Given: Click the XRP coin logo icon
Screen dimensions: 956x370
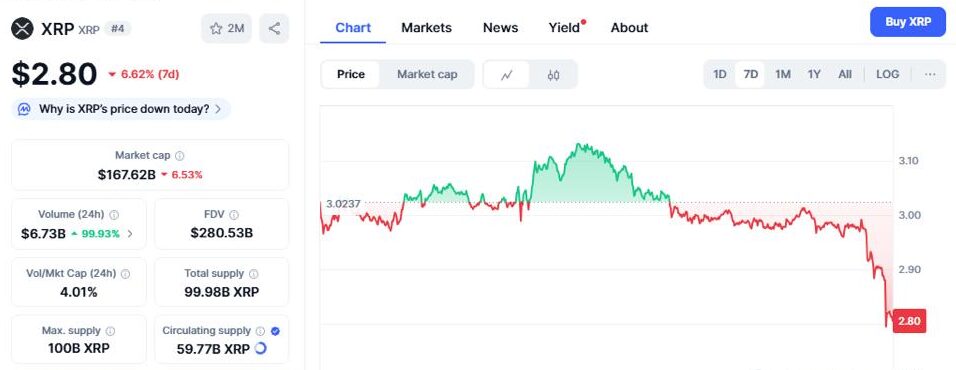Looking at the screenshot, I should (x=23, y=29).
